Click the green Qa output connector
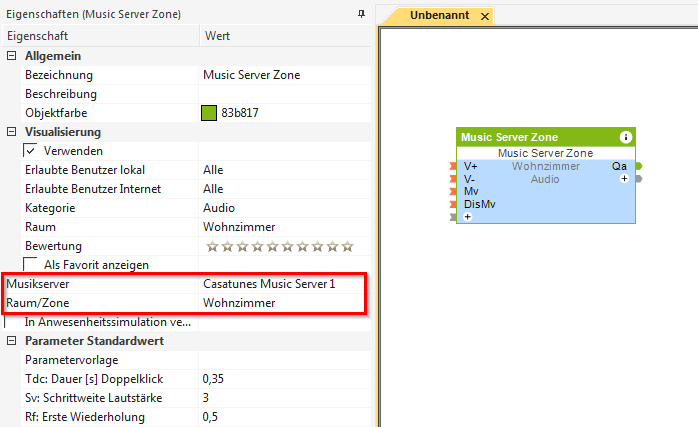Image resolution: width=698 pixels, height=427 pixels. tap(639, 166)
